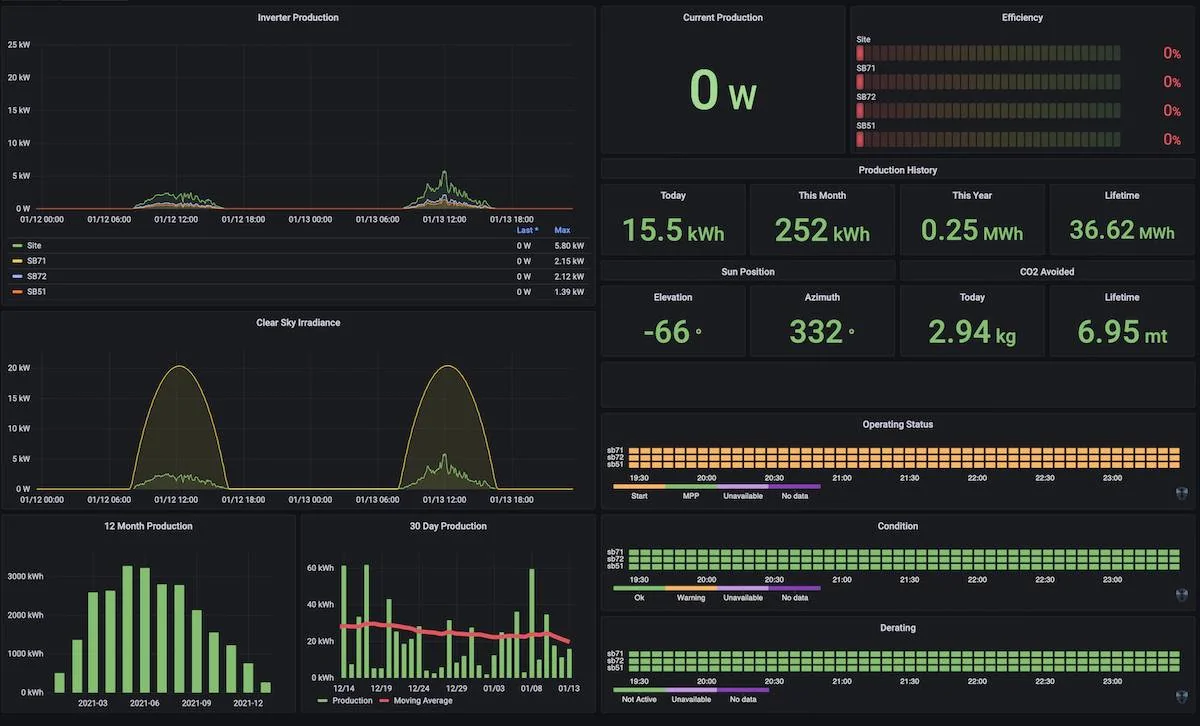Click the green Site legend color swatch
The image size is (1200, 726).
17,245
